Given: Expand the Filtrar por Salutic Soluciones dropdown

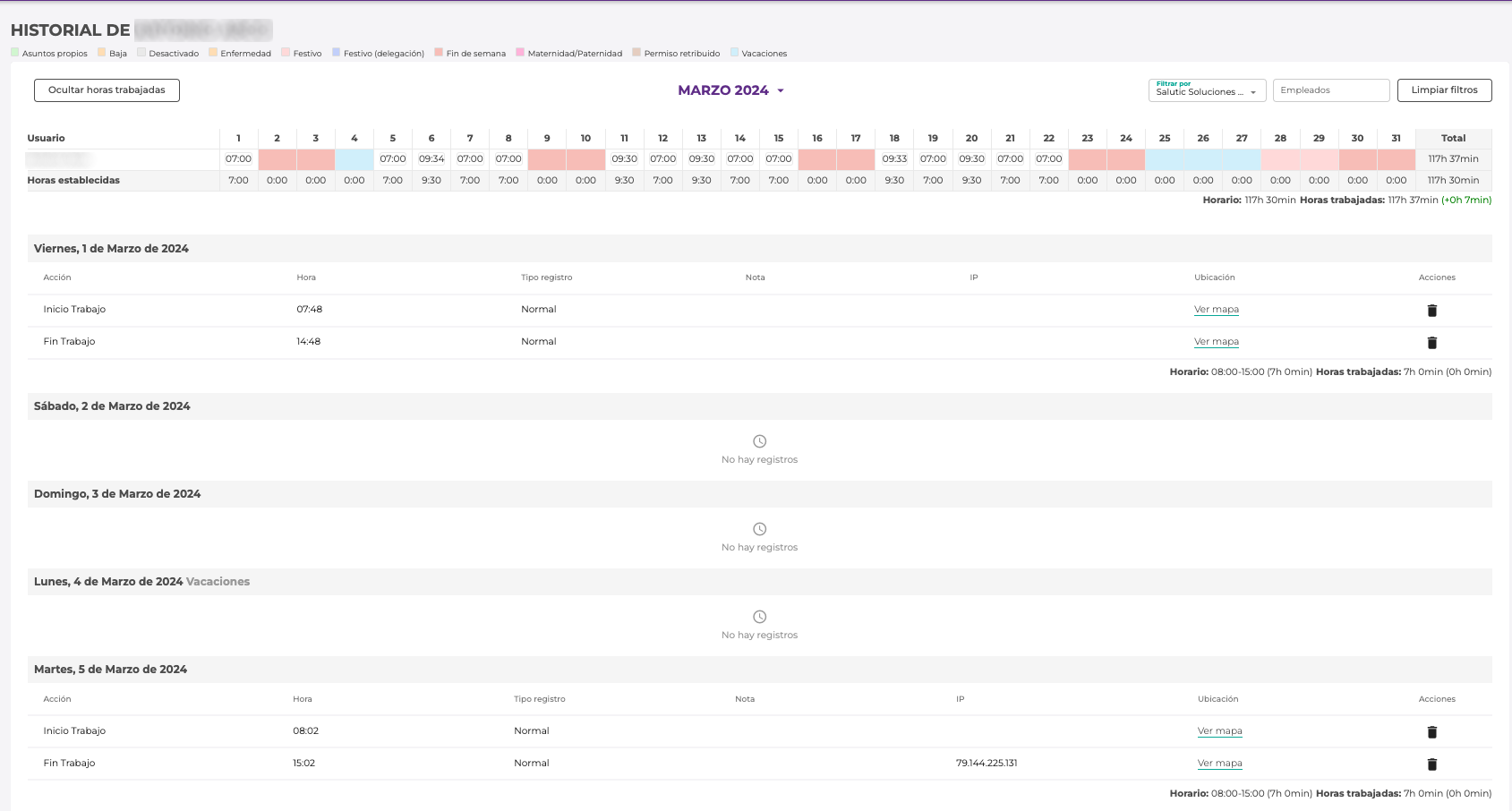Looking at the screenshot, I should (1206, 90).
